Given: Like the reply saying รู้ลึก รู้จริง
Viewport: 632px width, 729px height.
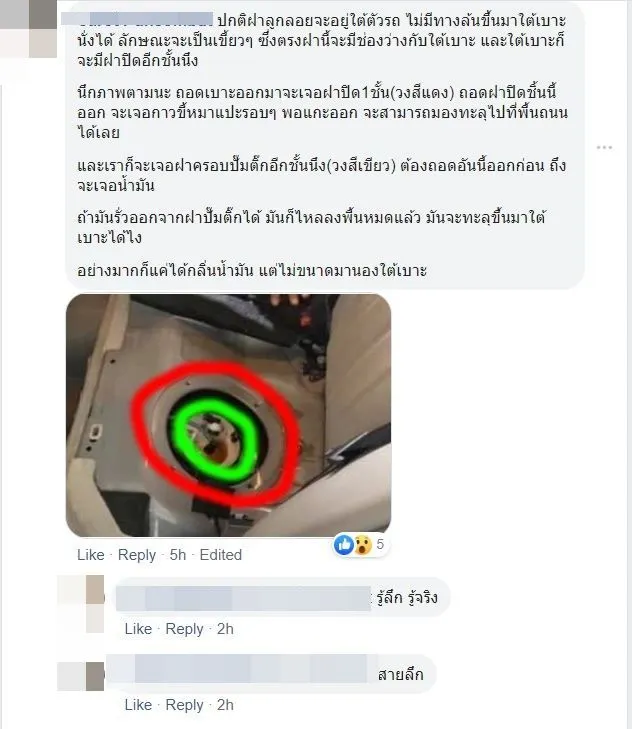Looking at the screenshot, I should click(x=138, y=629).
